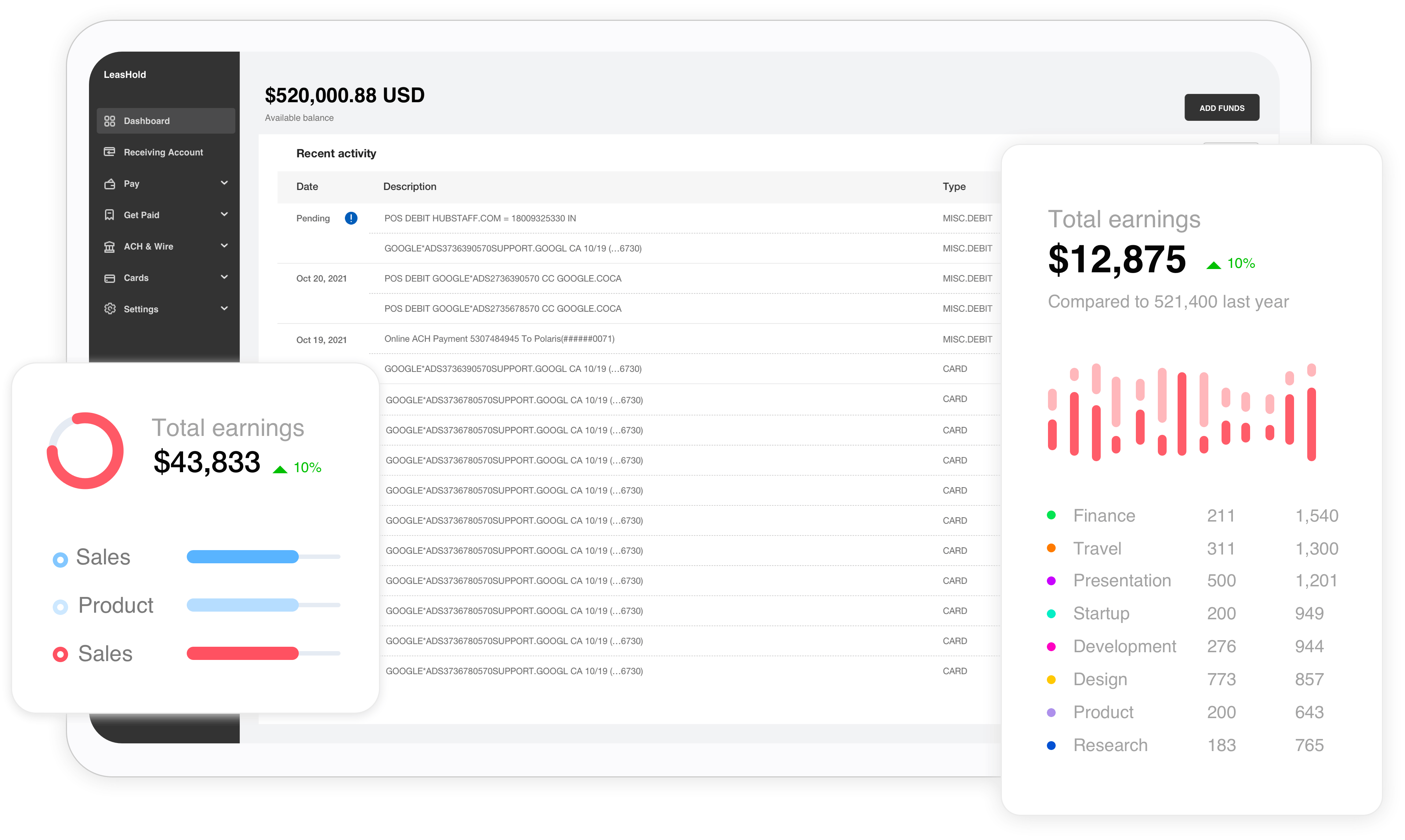This screenshot has height=840, width=1405.
Task: Open the Receiving Account menu item
Action: tap(163, 152)
